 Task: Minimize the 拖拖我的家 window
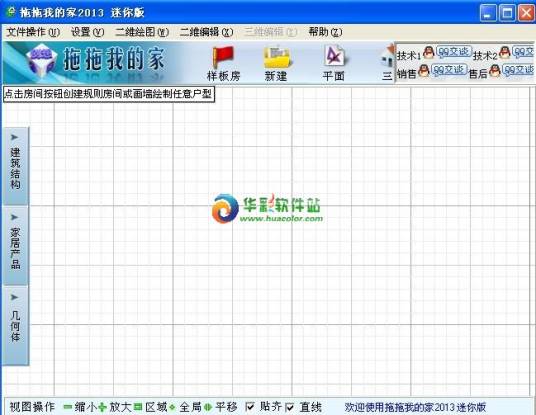pyautogui.click(x=488, y=13)
